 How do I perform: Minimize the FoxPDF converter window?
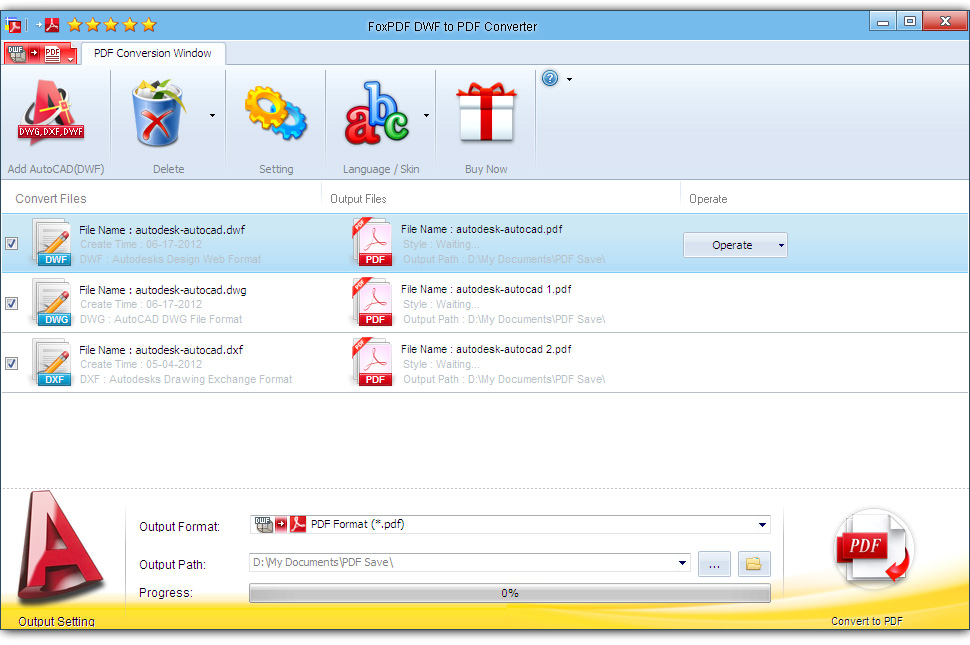coord(883,22)
